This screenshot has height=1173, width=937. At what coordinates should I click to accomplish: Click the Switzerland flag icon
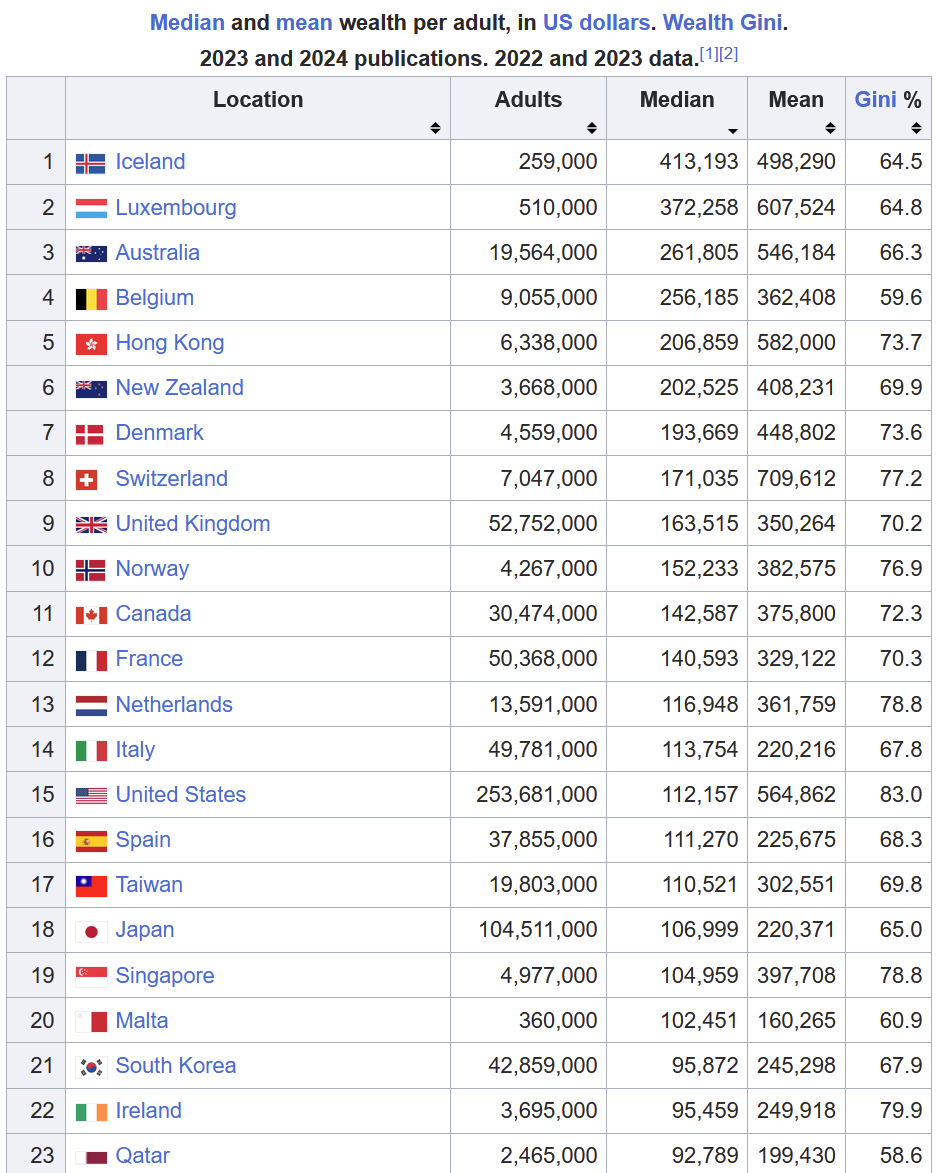pos(87,480)
